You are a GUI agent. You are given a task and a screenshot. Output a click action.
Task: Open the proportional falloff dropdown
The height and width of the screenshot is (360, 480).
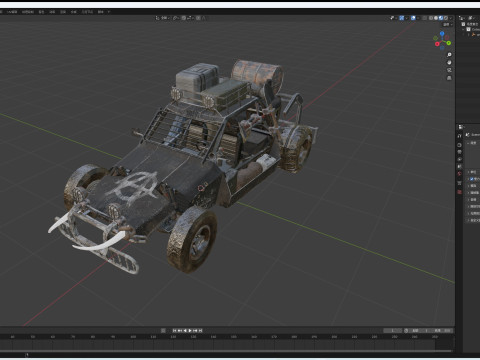[204, 18]
